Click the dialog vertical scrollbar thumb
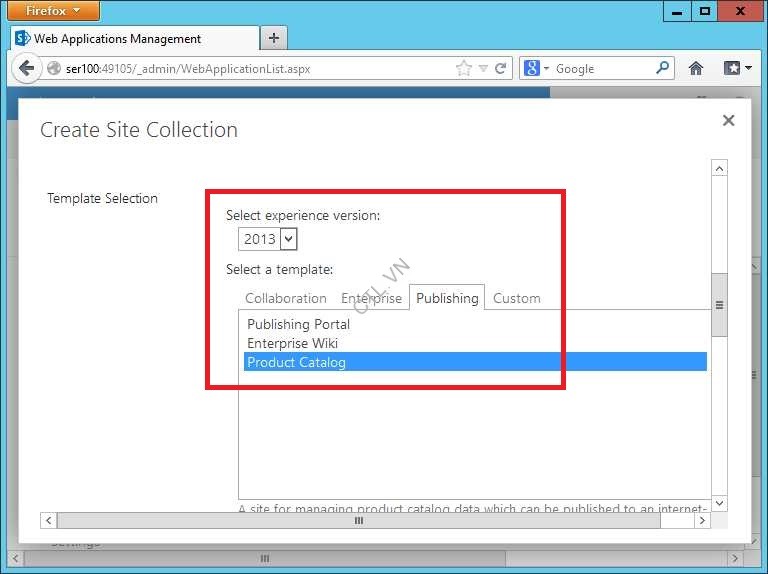 (x=719, y=304)
